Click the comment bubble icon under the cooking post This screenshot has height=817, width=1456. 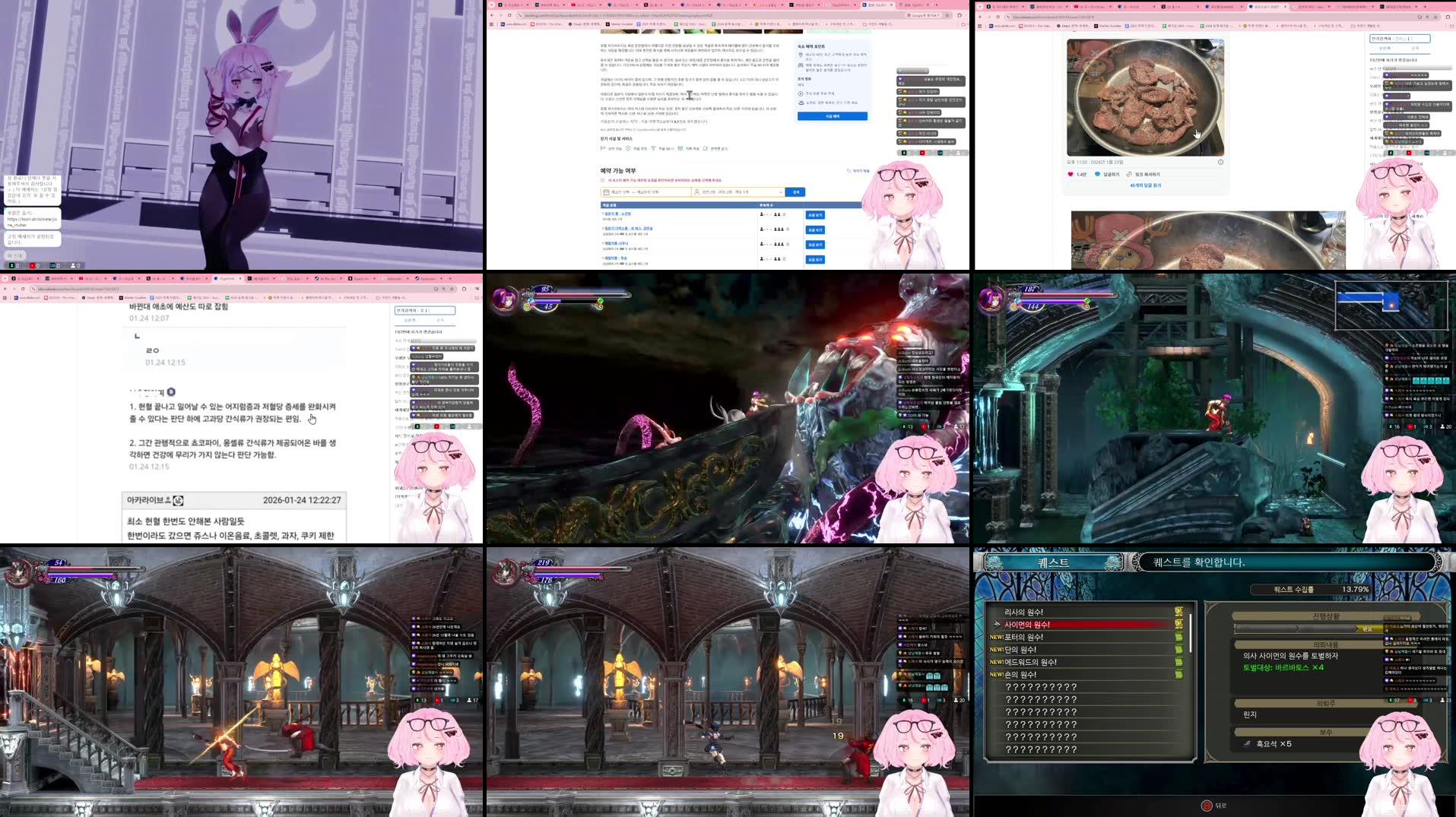(x=1097, y=173)
